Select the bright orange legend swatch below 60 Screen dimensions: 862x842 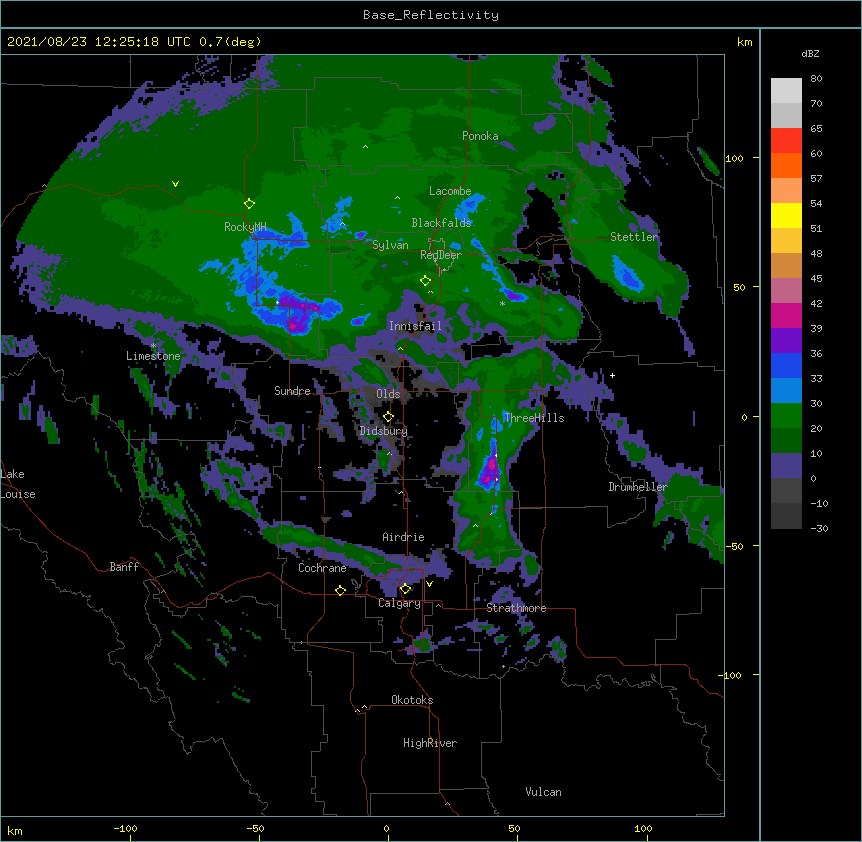click(786, 165)
